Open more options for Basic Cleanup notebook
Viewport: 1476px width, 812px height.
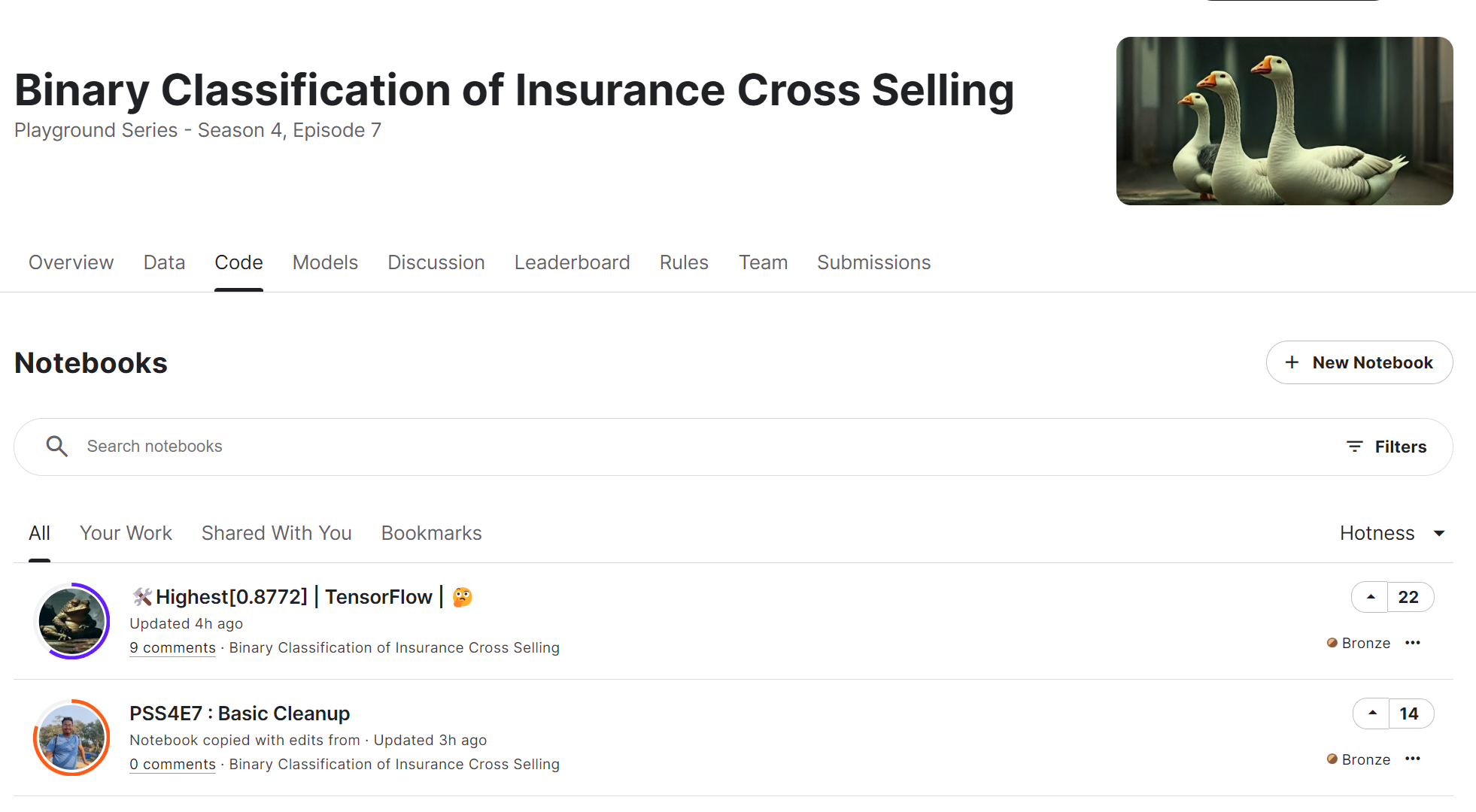(1412, 759)
